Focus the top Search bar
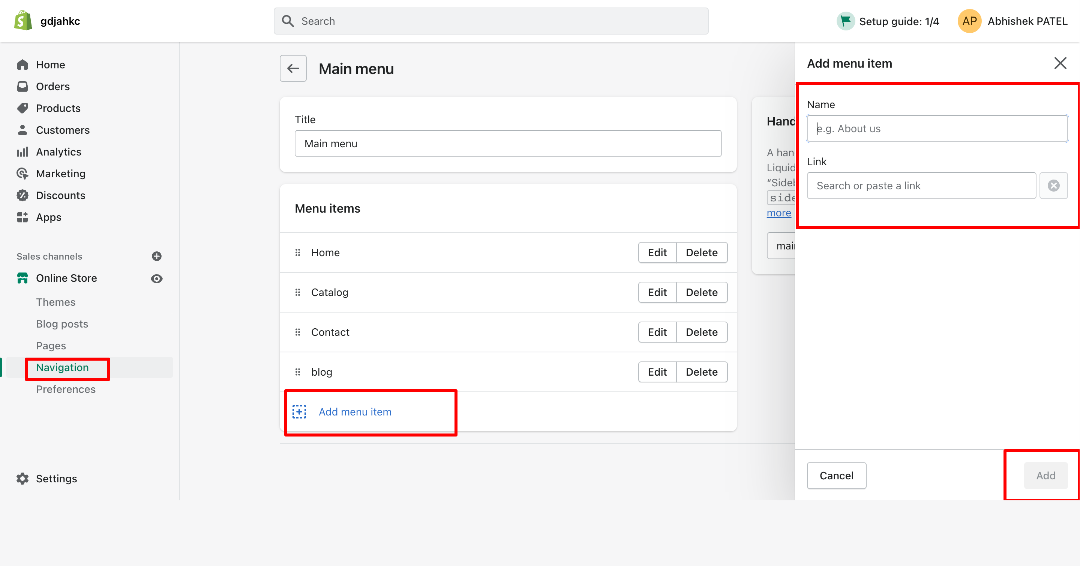 click(x=491, y=21)
